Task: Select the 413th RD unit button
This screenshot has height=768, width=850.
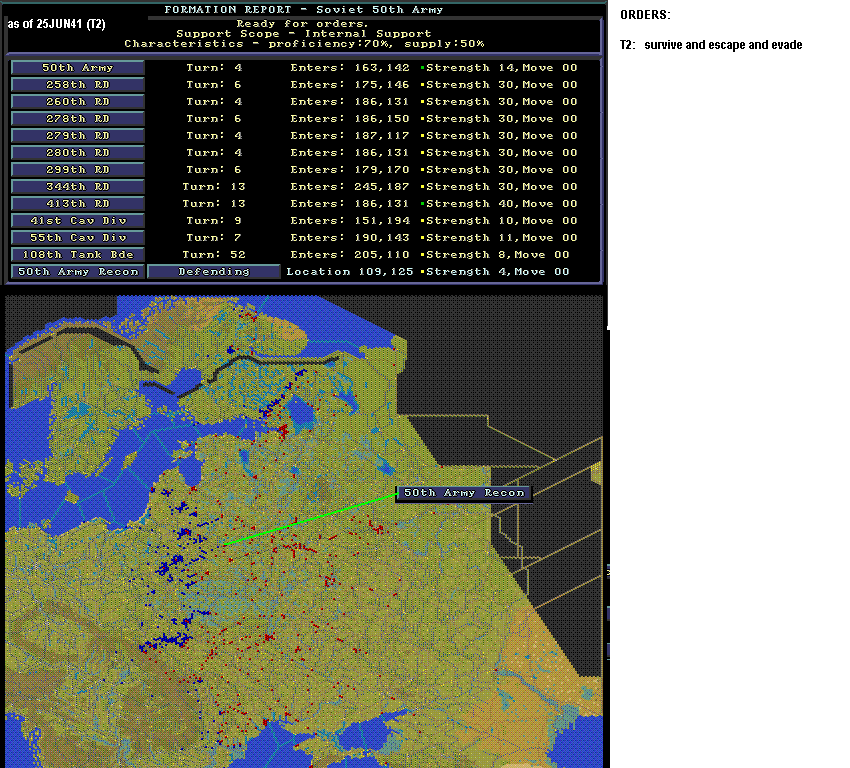Action: click(78, 204)
